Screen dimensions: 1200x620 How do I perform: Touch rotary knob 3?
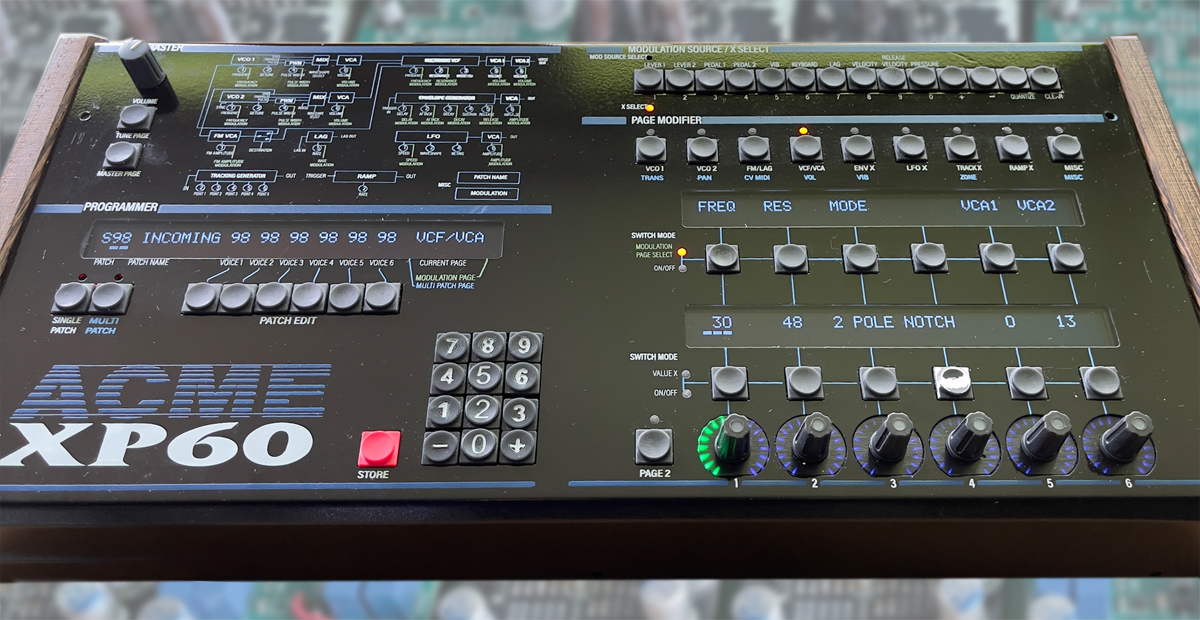890,438
